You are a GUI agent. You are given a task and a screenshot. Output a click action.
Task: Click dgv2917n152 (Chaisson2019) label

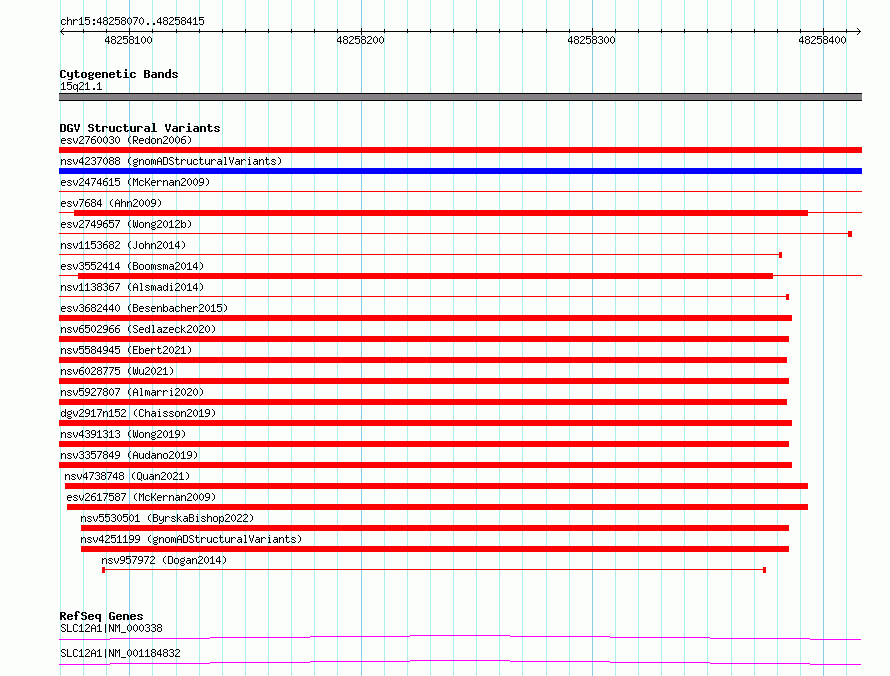coord(138,413)
